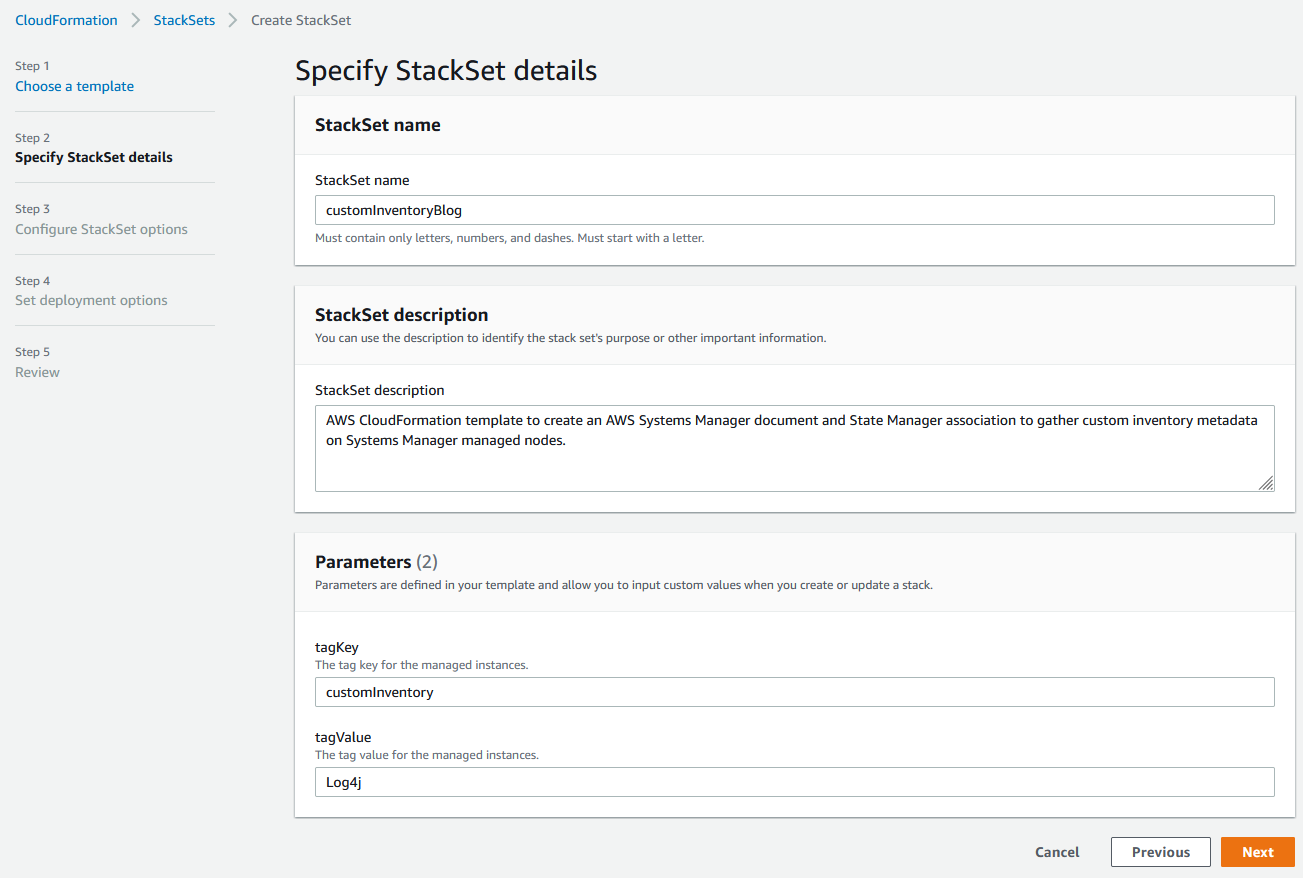Click Previous to return a step
Viewport: 1303px width, 878px height.
coord(1160,852)
